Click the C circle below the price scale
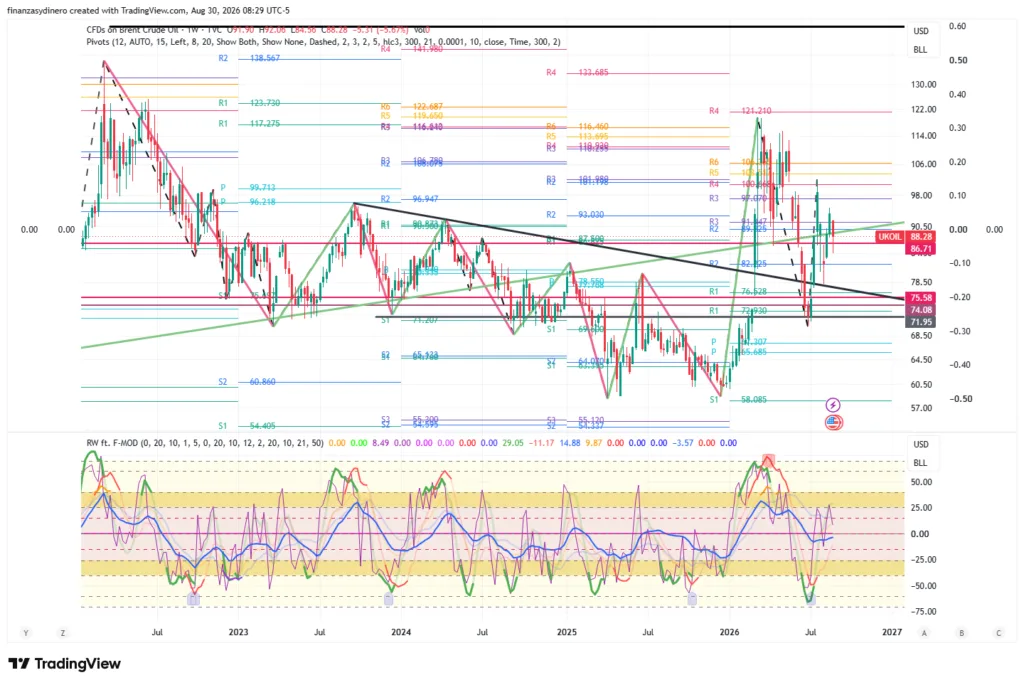 point(999,633)
